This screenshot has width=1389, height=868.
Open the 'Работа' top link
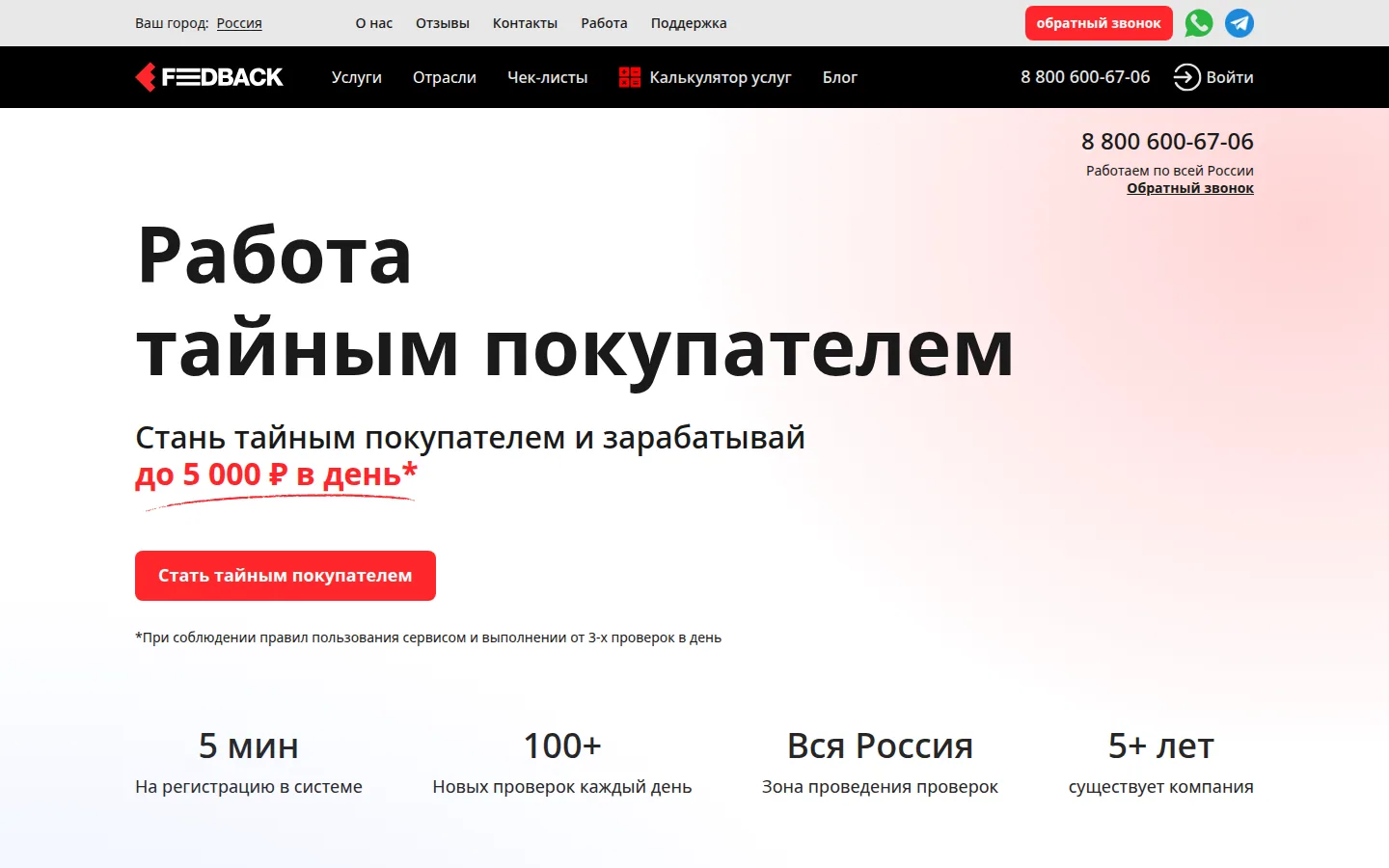pyautogui.click(x=604, y=23)
